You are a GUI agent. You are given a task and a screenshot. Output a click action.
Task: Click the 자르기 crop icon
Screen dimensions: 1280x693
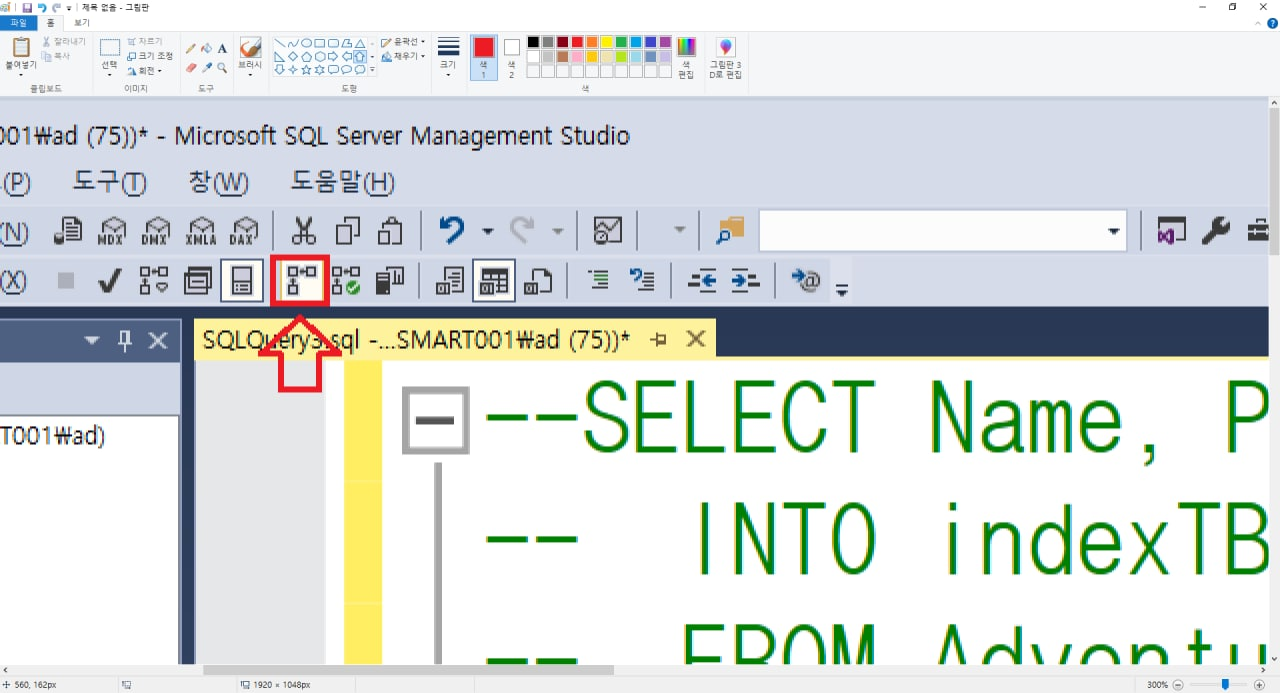[132, 42]
